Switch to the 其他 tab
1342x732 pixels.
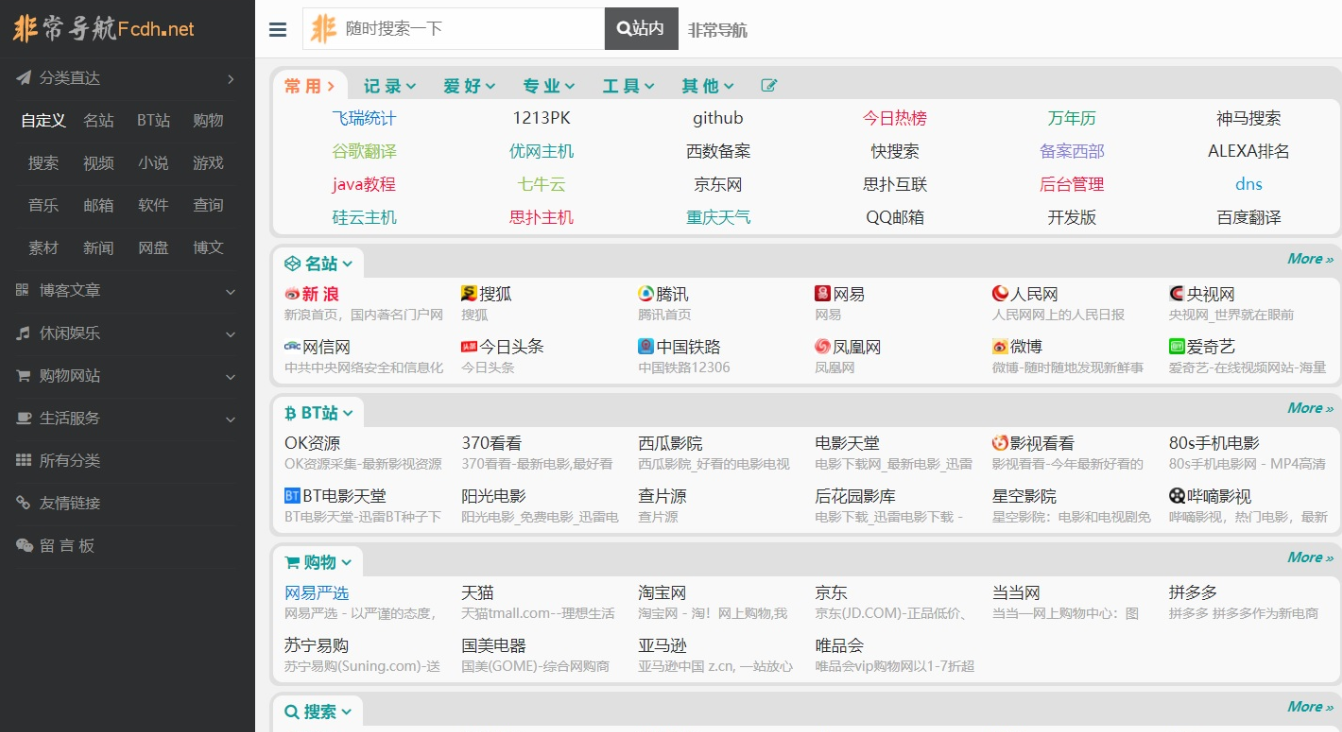(x=708, y=86)
